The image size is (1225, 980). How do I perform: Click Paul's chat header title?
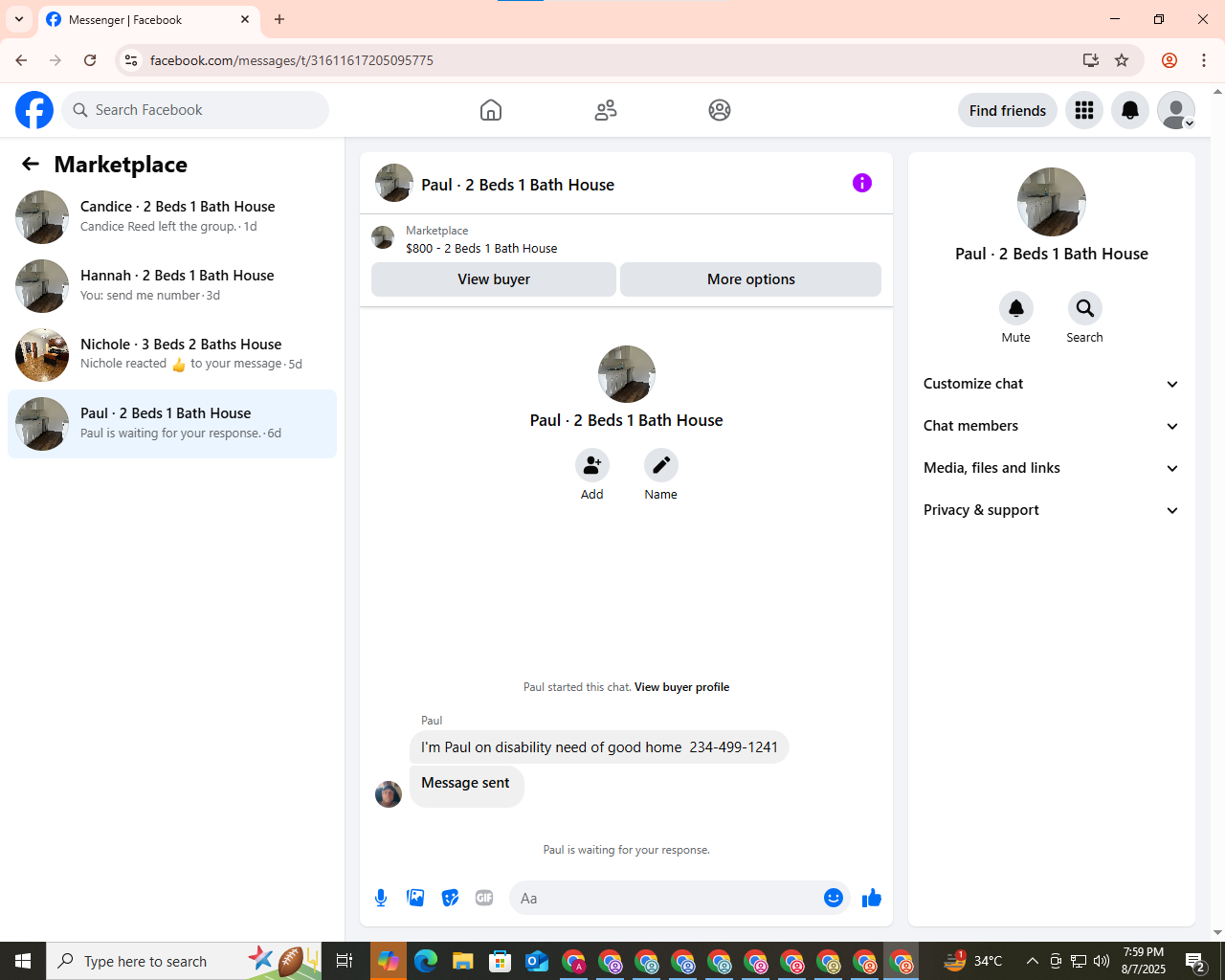pyautogui.click(x=518, y=185)
